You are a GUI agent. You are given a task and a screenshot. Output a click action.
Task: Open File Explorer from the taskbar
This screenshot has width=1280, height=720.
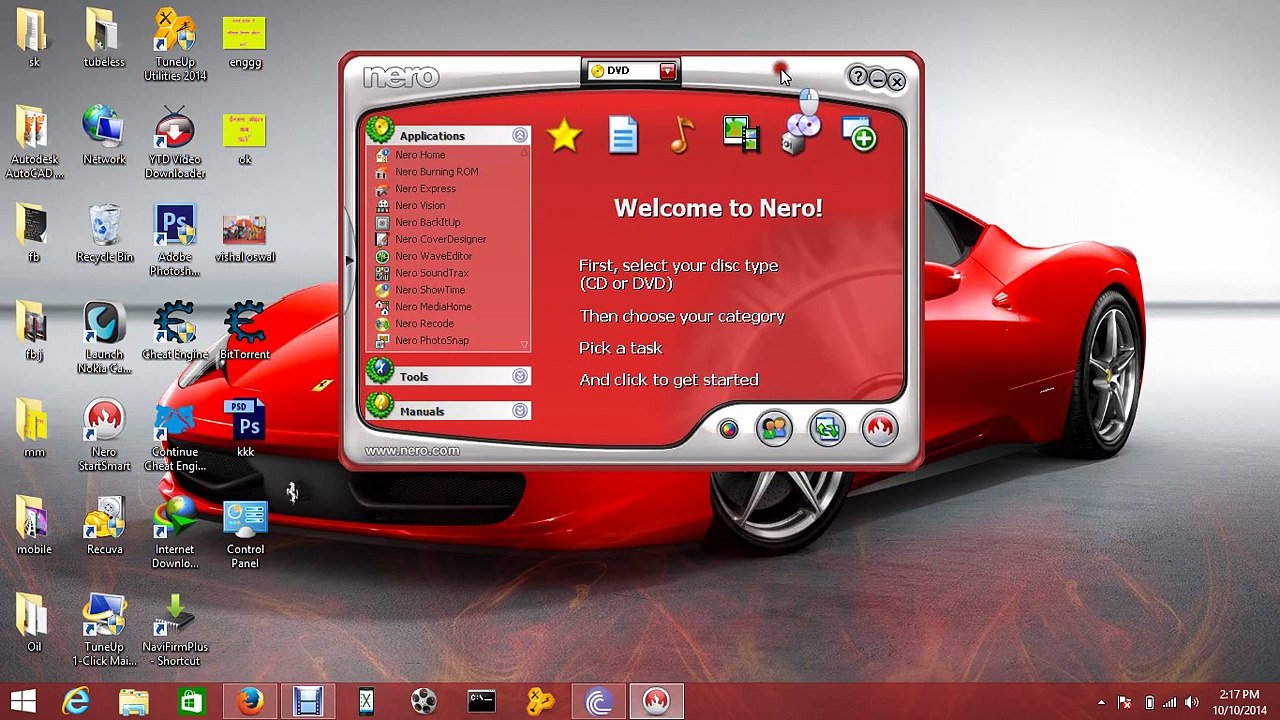pos(134,701)
